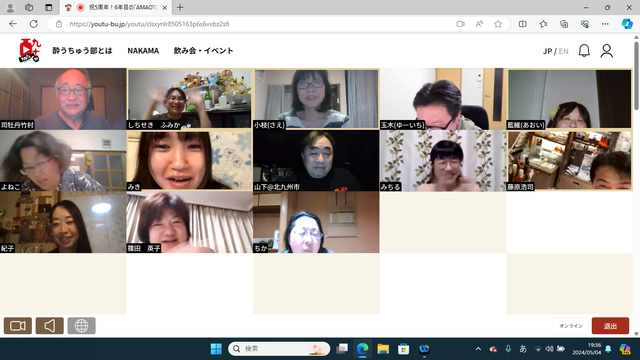The image size is (640, 360).
Task: Open the Copilot sidebar icon
Action: point(627,24)
